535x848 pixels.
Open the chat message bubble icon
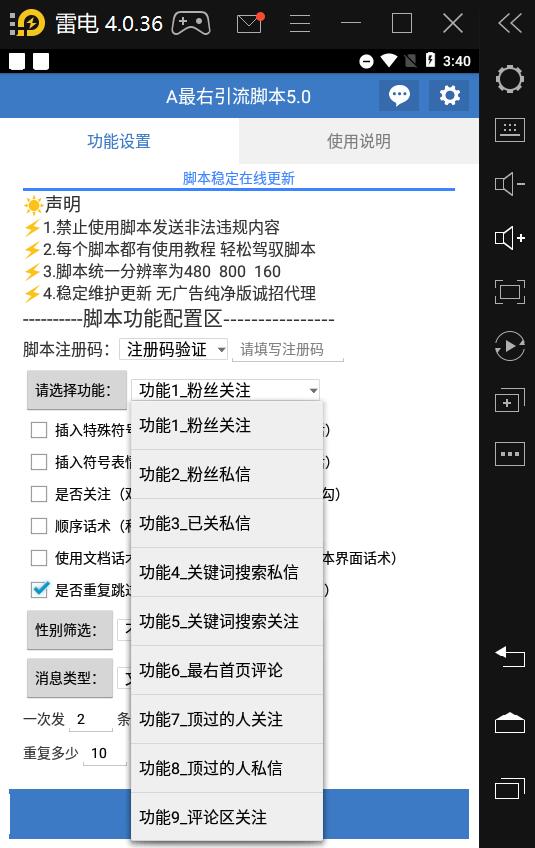[x=399, y=96]
